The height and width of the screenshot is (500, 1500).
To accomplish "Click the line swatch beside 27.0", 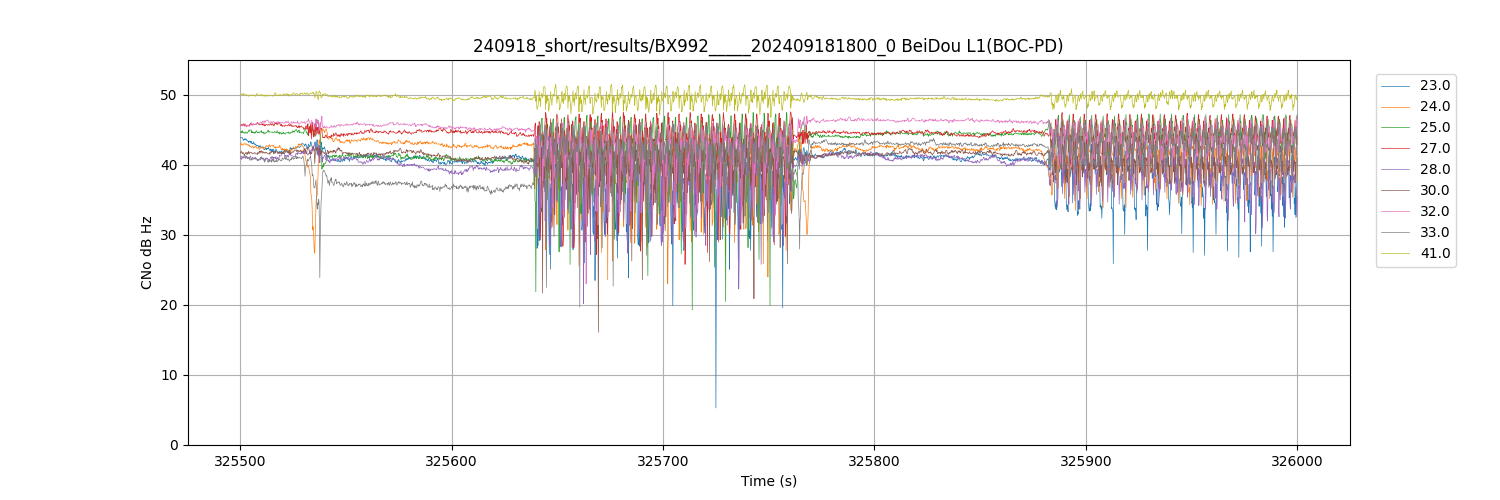I will [x=1397, y=149].
